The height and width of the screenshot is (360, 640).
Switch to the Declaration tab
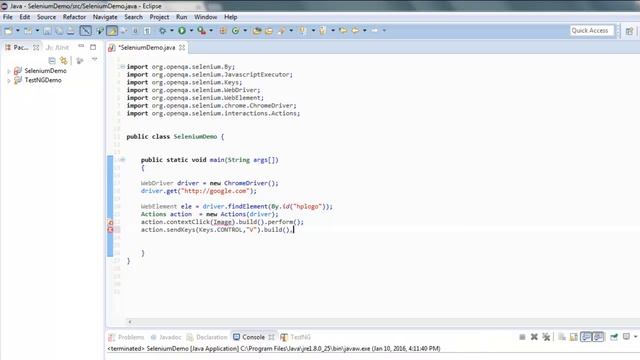point(207,337)
